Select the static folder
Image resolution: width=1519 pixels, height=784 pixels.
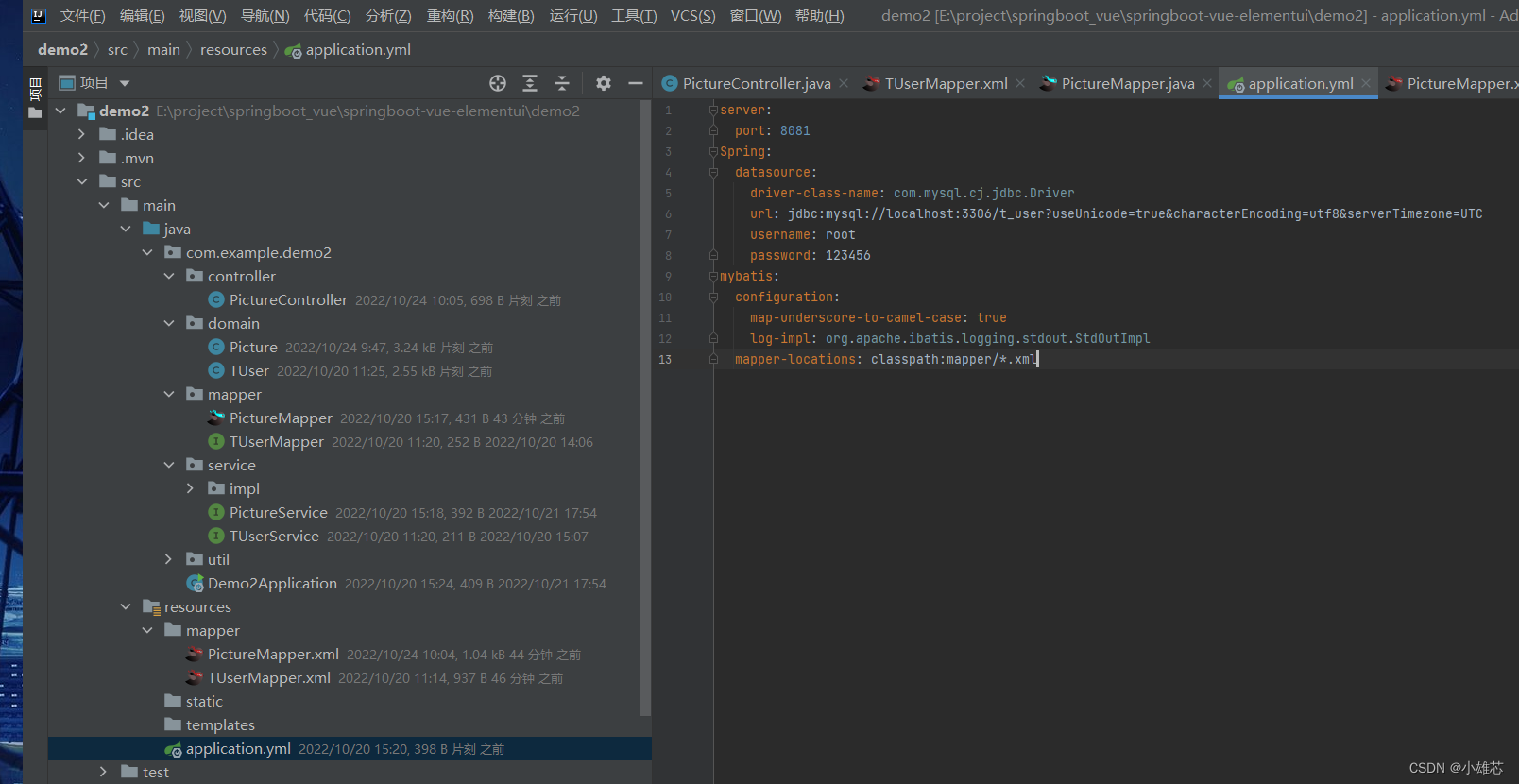click(x=204, y=701)
